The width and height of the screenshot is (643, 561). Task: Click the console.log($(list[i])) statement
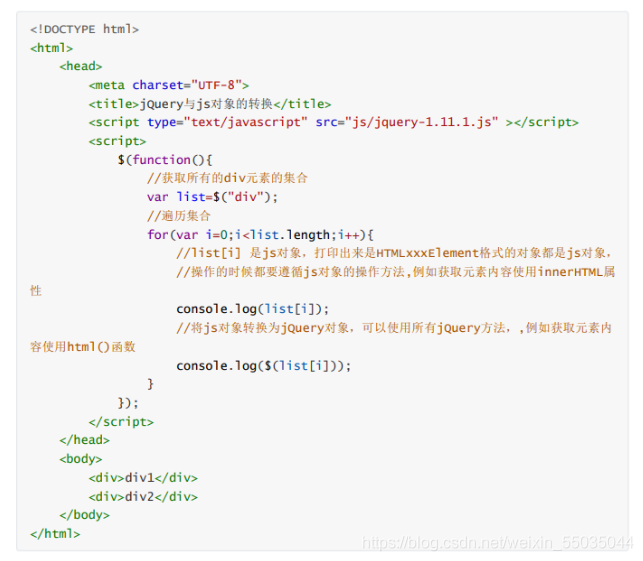pyautogui.click(x=264, y=365)
